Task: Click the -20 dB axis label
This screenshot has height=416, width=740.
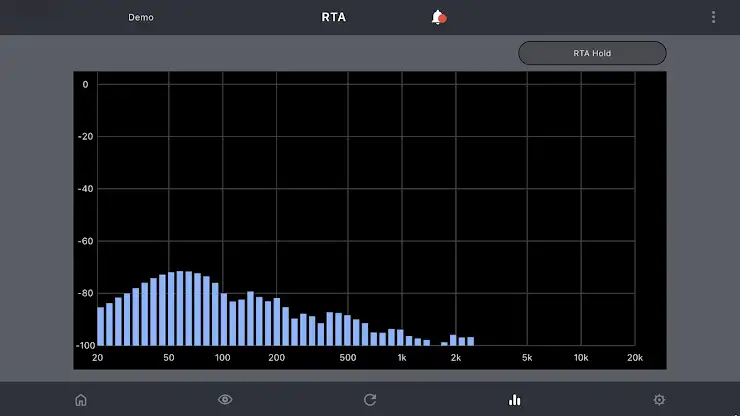Action: 85,136
